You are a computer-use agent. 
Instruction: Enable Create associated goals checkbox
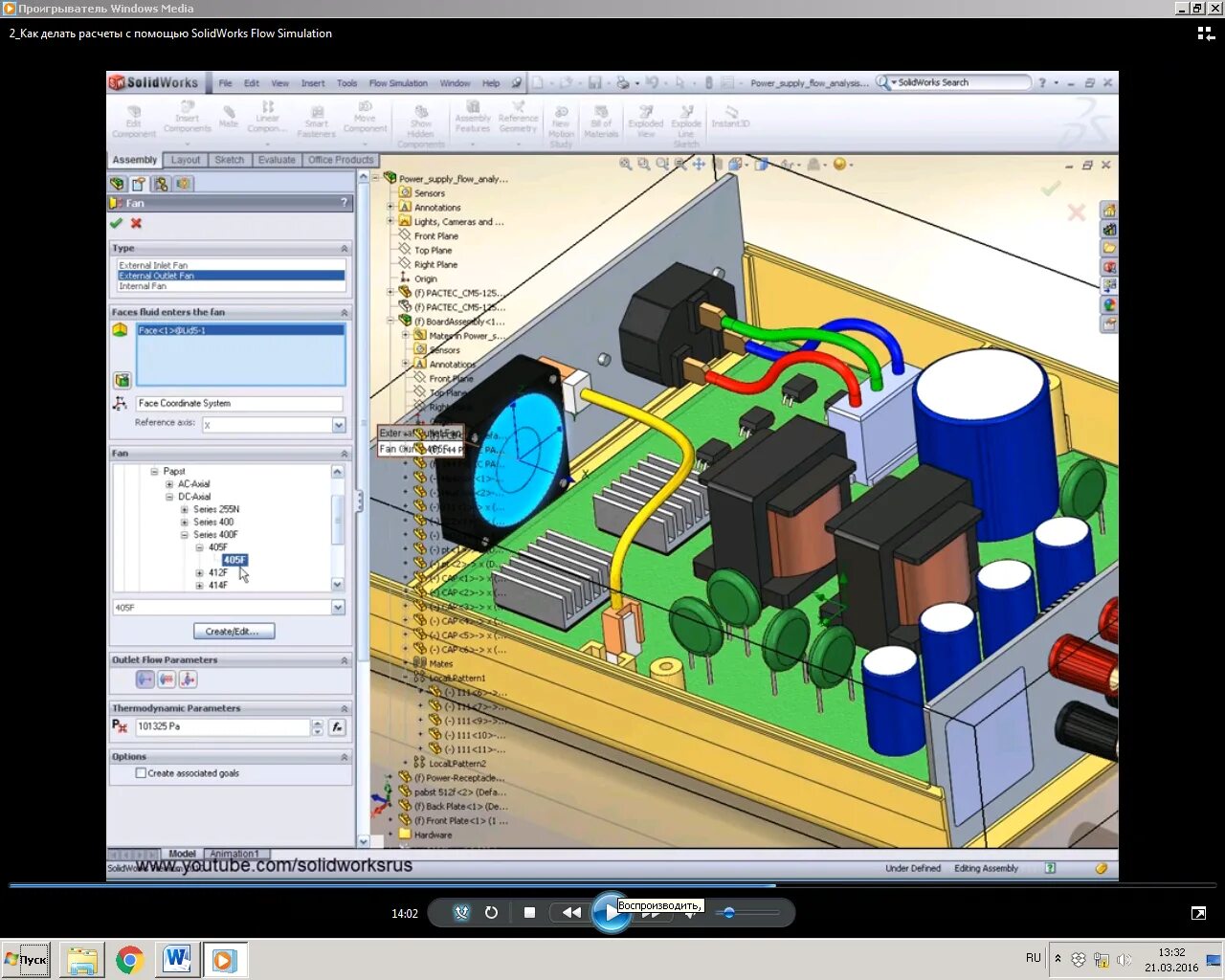141,773
